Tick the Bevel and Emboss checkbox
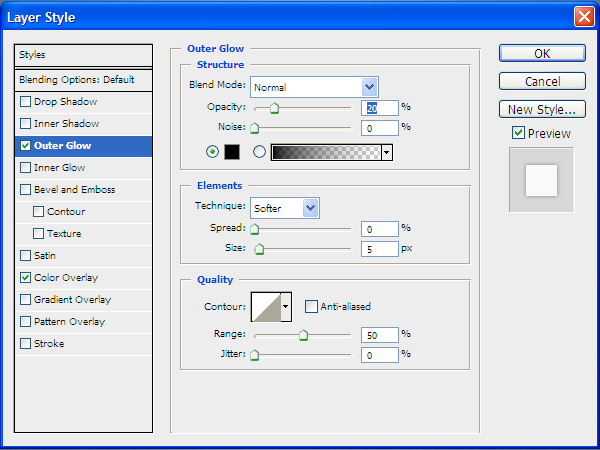 pos(25,190)
